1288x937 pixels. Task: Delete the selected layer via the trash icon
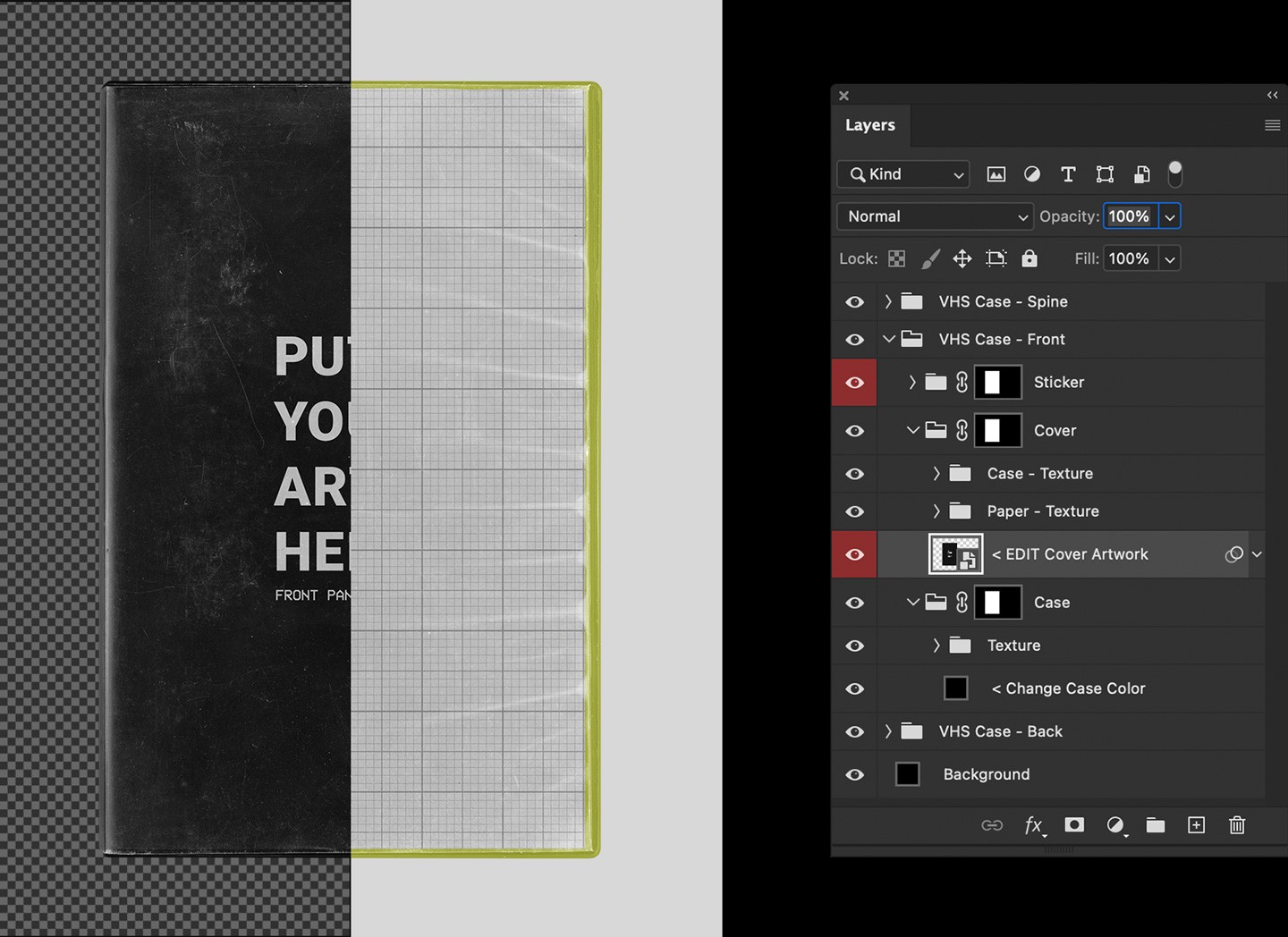[1237, 825]
